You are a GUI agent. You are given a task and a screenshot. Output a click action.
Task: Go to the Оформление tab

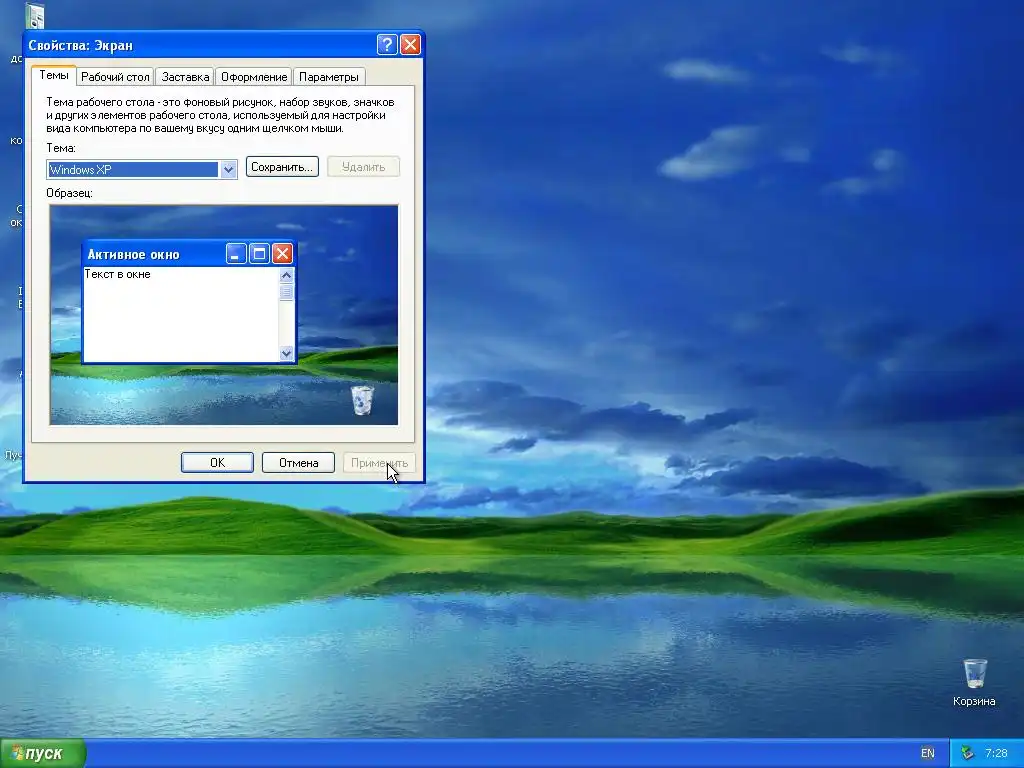click(x=253, y=77)
